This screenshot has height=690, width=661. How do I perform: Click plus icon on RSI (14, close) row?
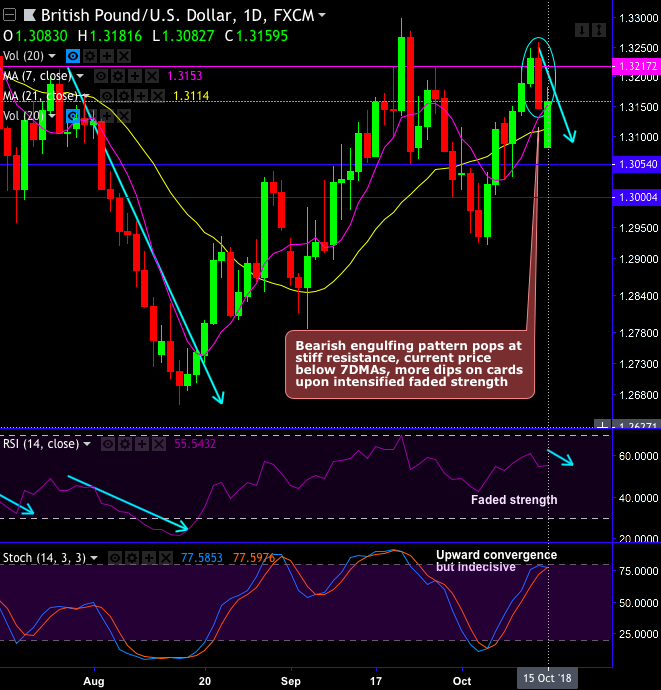click(x=142, y=444)
